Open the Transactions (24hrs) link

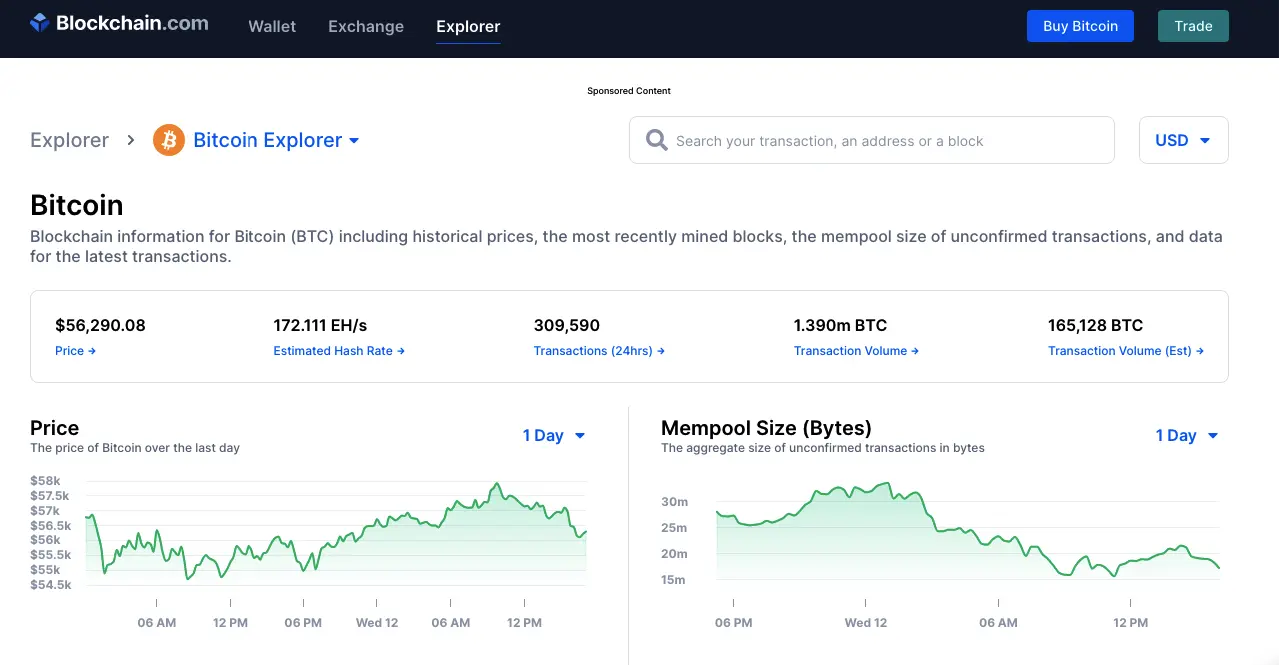[599, 351]
